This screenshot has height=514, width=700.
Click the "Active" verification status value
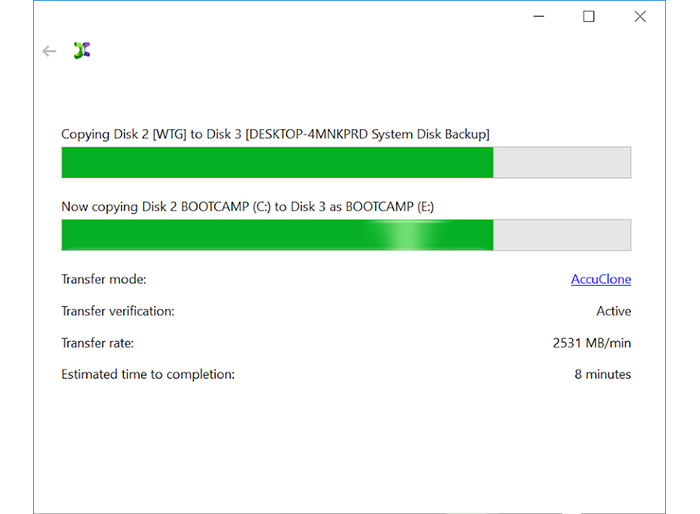point(613,311)
